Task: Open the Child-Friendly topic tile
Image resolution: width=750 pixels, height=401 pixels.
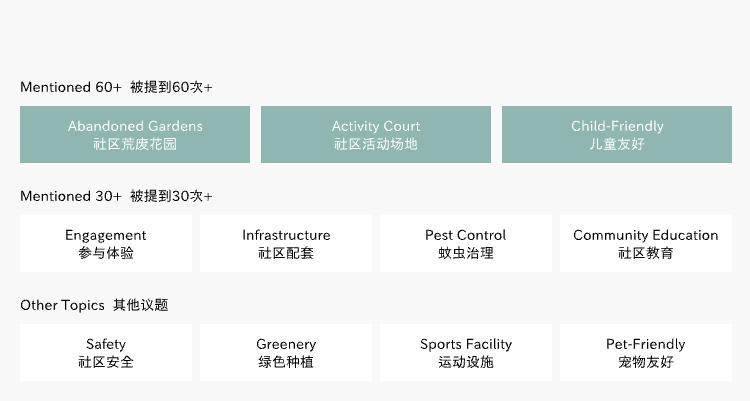Action: [617, 134]
